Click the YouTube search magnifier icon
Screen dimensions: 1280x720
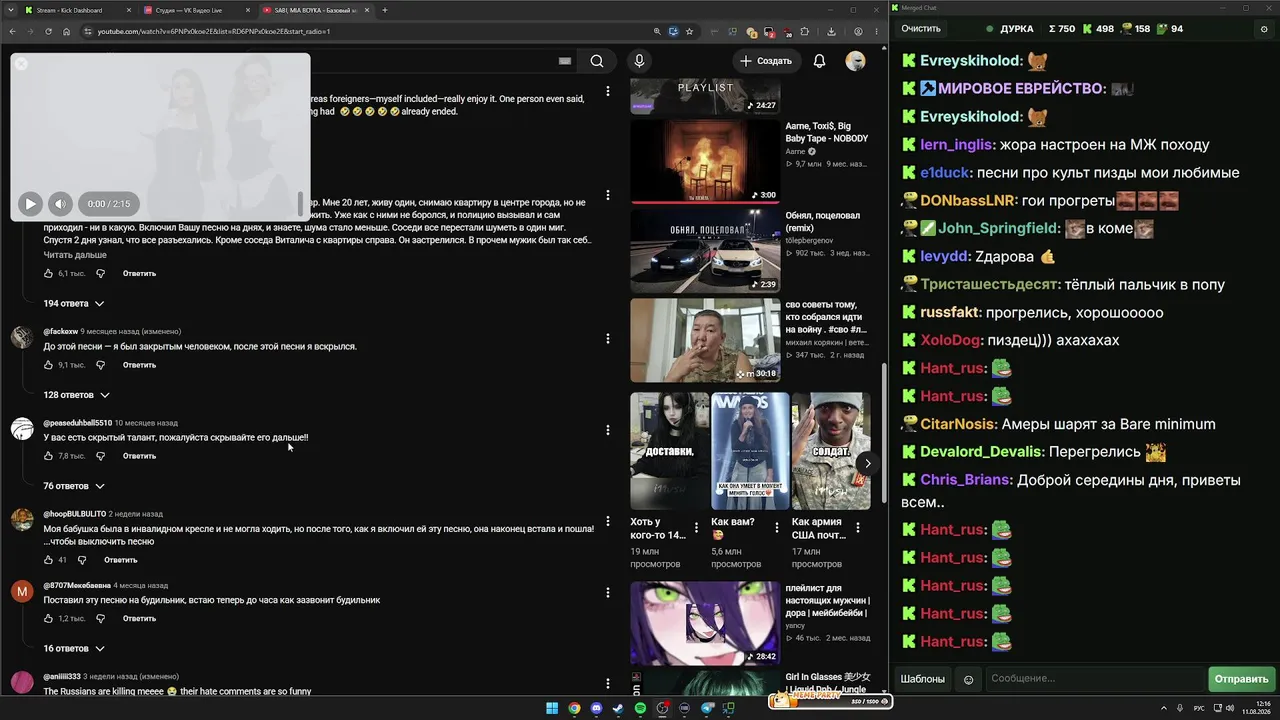[x=597, y=61]
